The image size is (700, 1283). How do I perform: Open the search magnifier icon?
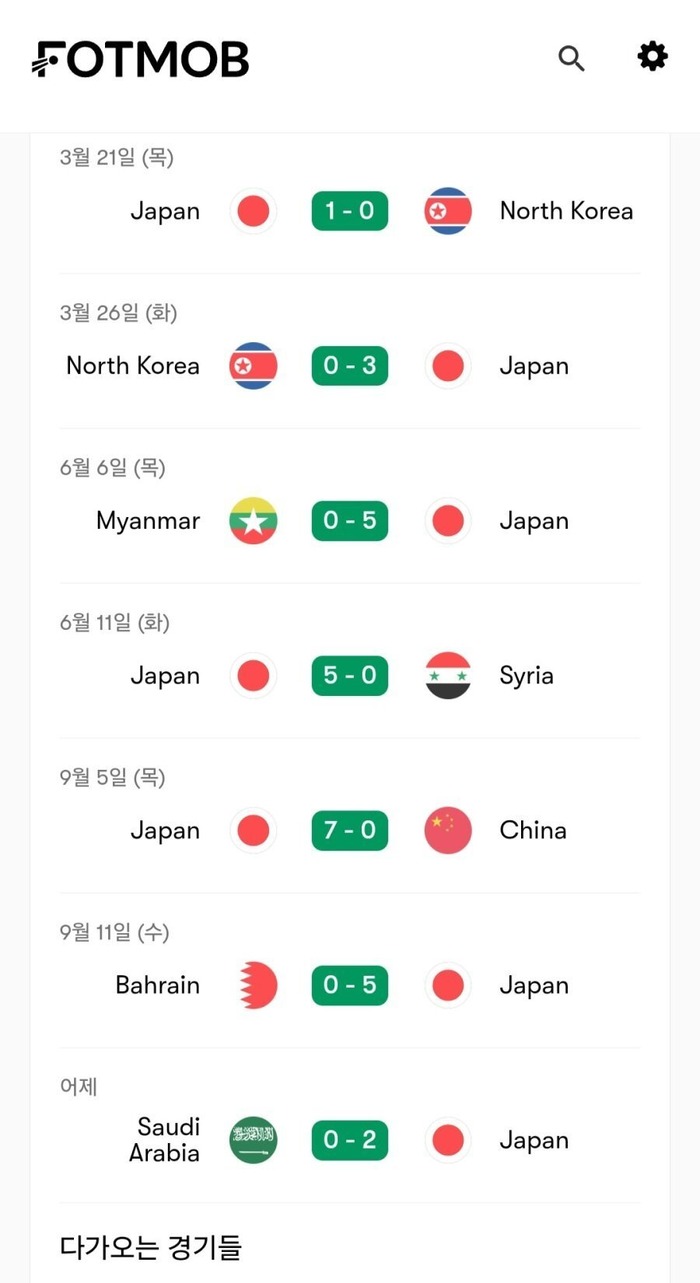571,58
